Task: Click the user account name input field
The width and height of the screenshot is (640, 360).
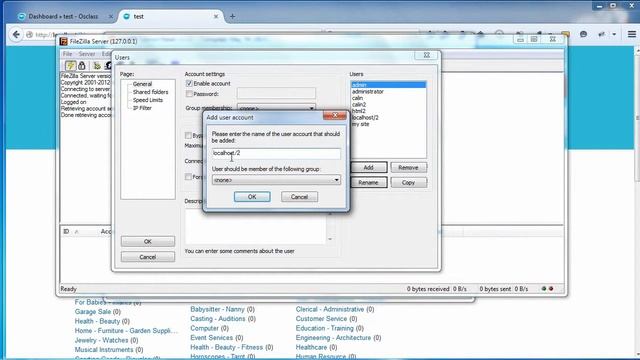Action: 276,153
